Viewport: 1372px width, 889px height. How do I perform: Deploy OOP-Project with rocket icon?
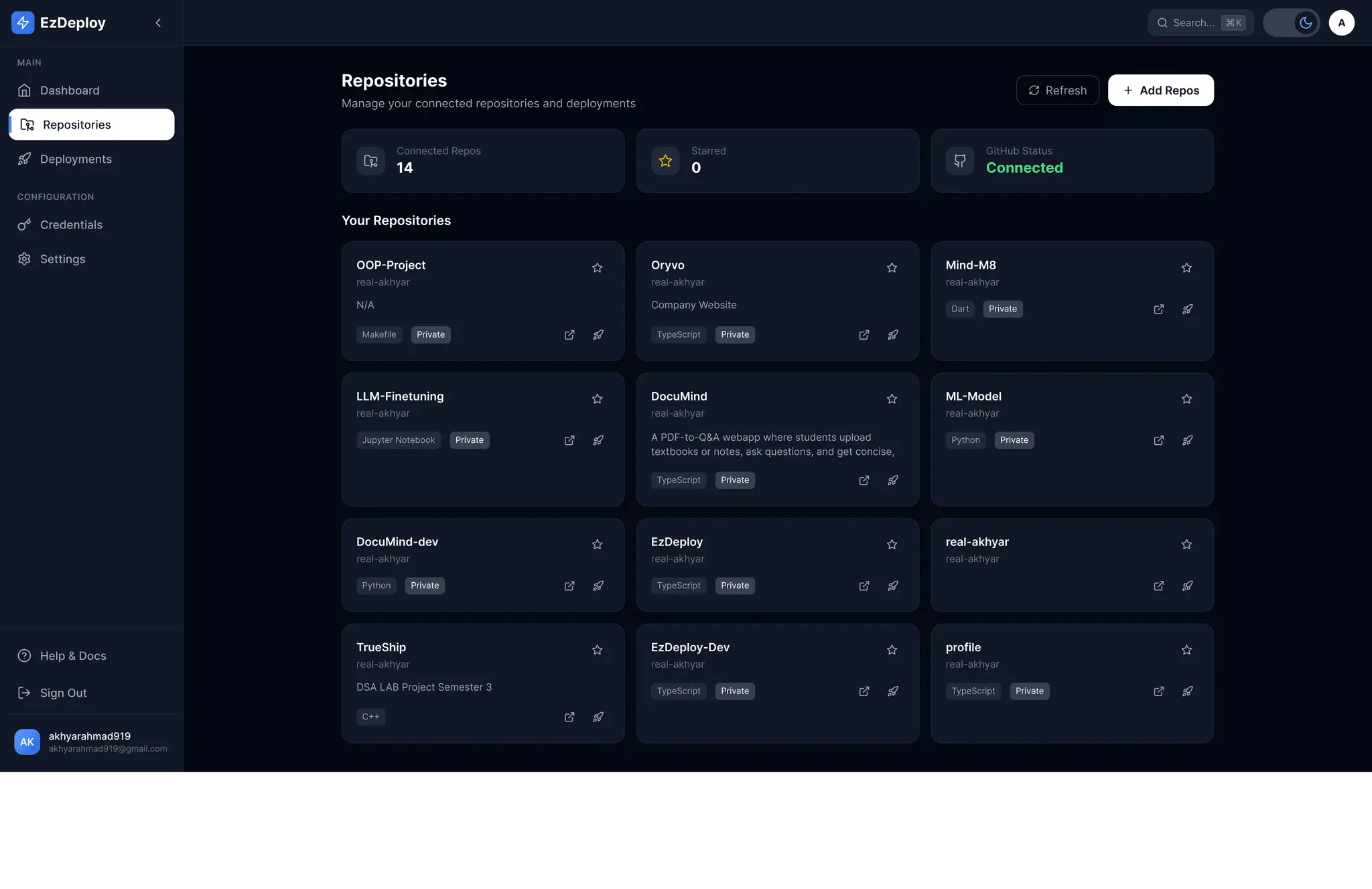[598, 335]
